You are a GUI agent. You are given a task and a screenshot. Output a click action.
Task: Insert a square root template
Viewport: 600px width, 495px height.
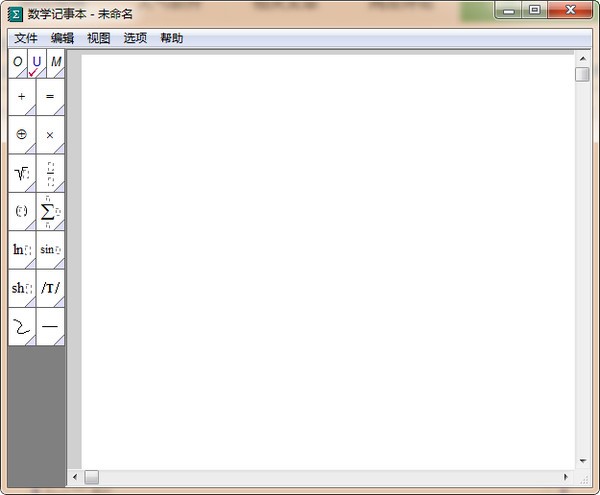(x=22, y=173)
